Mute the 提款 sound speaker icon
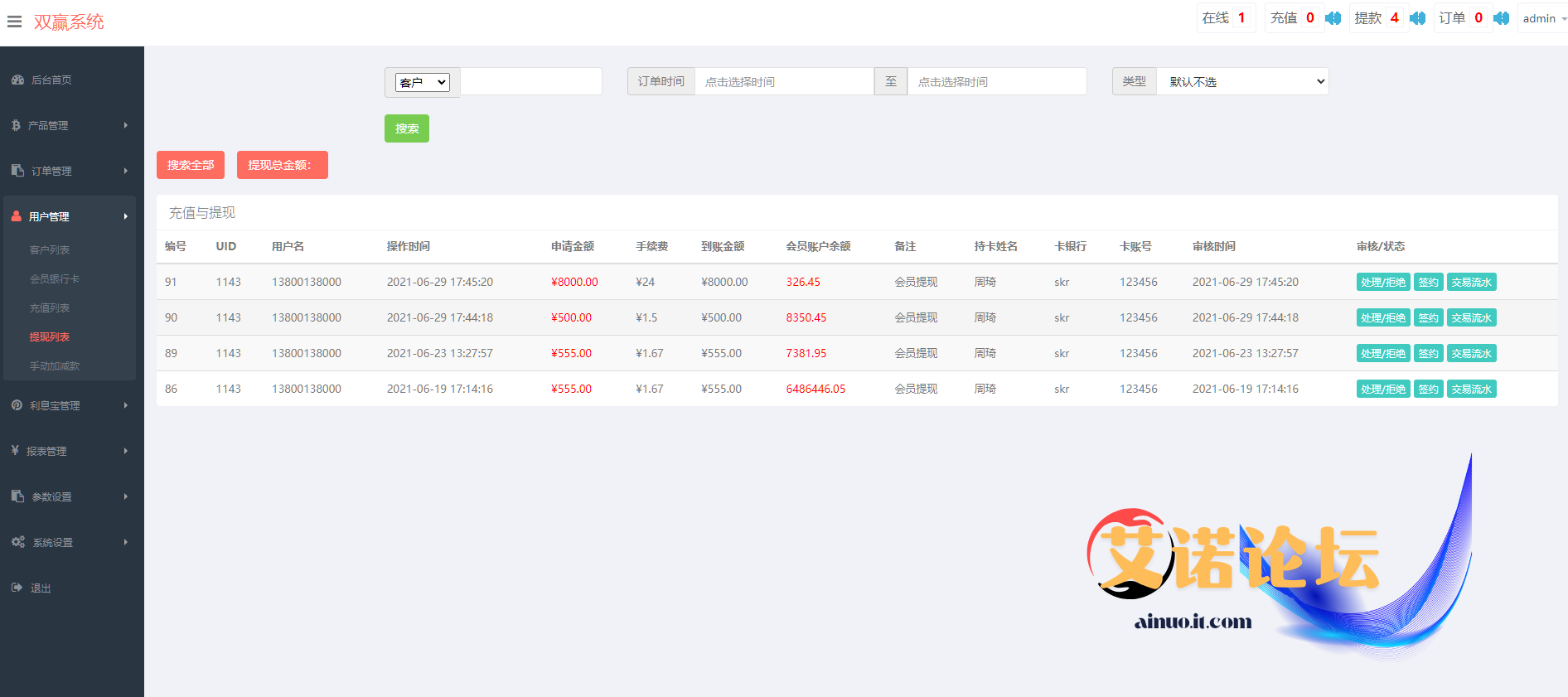Image resolution: width=1568 pixels, height=697 pixels. [1417, 18]
